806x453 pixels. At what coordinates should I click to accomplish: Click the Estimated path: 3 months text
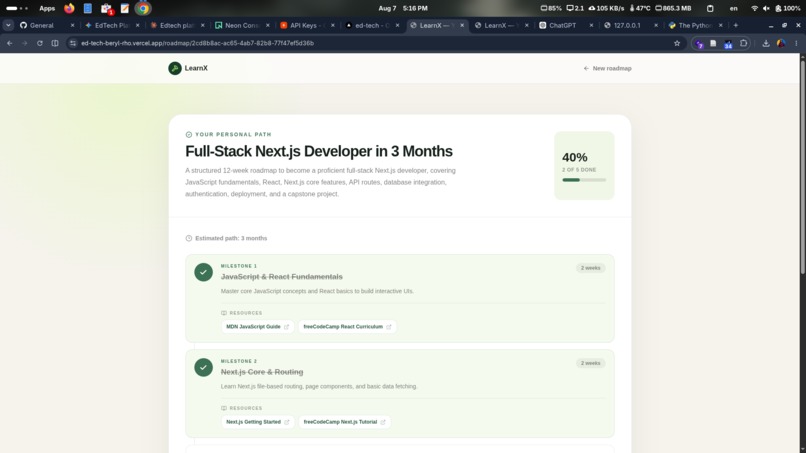[x=231, y=238]
